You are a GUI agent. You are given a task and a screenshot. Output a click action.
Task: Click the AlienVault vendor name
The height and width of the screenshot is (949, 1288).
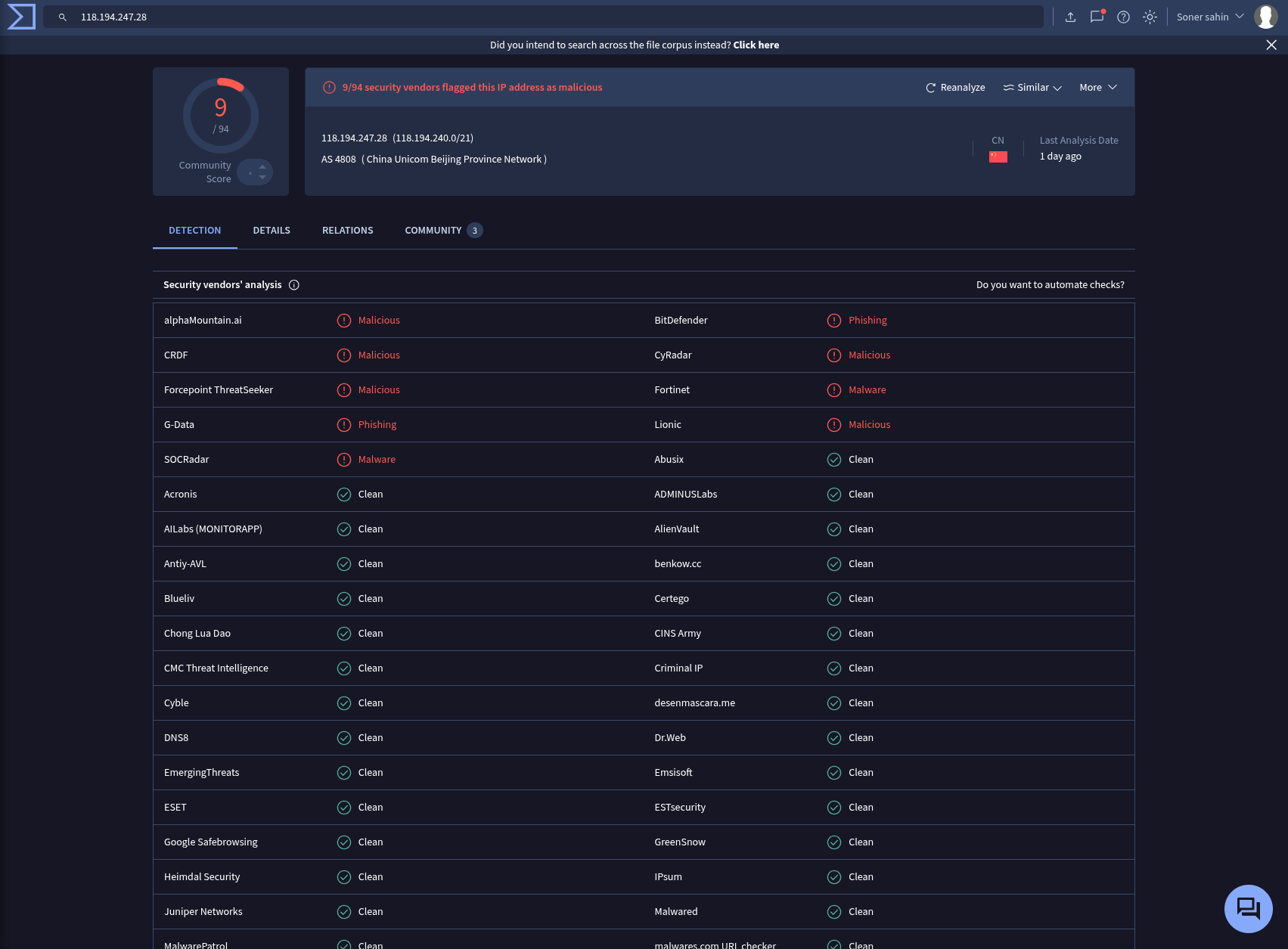tap(677, 529)
